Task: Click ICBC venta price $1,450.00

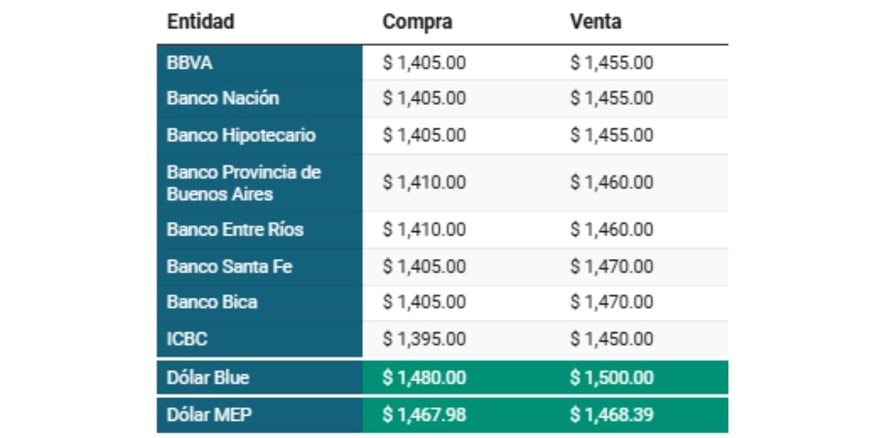Action: click(x=612, y=339)
